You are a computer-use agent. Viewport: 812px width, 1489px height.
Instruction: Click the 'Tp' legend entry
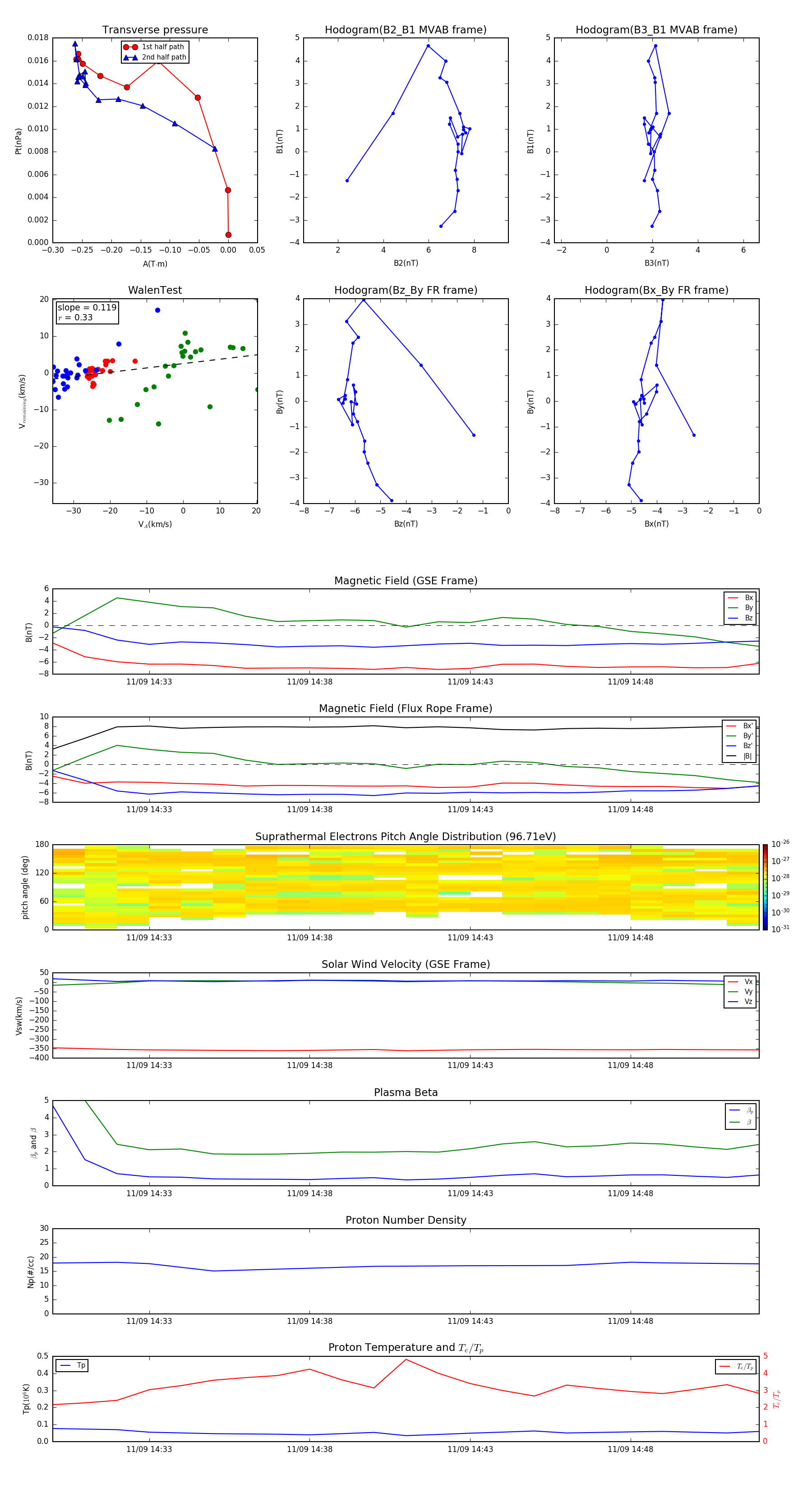pyautogui.click(x=72, y=1366)
